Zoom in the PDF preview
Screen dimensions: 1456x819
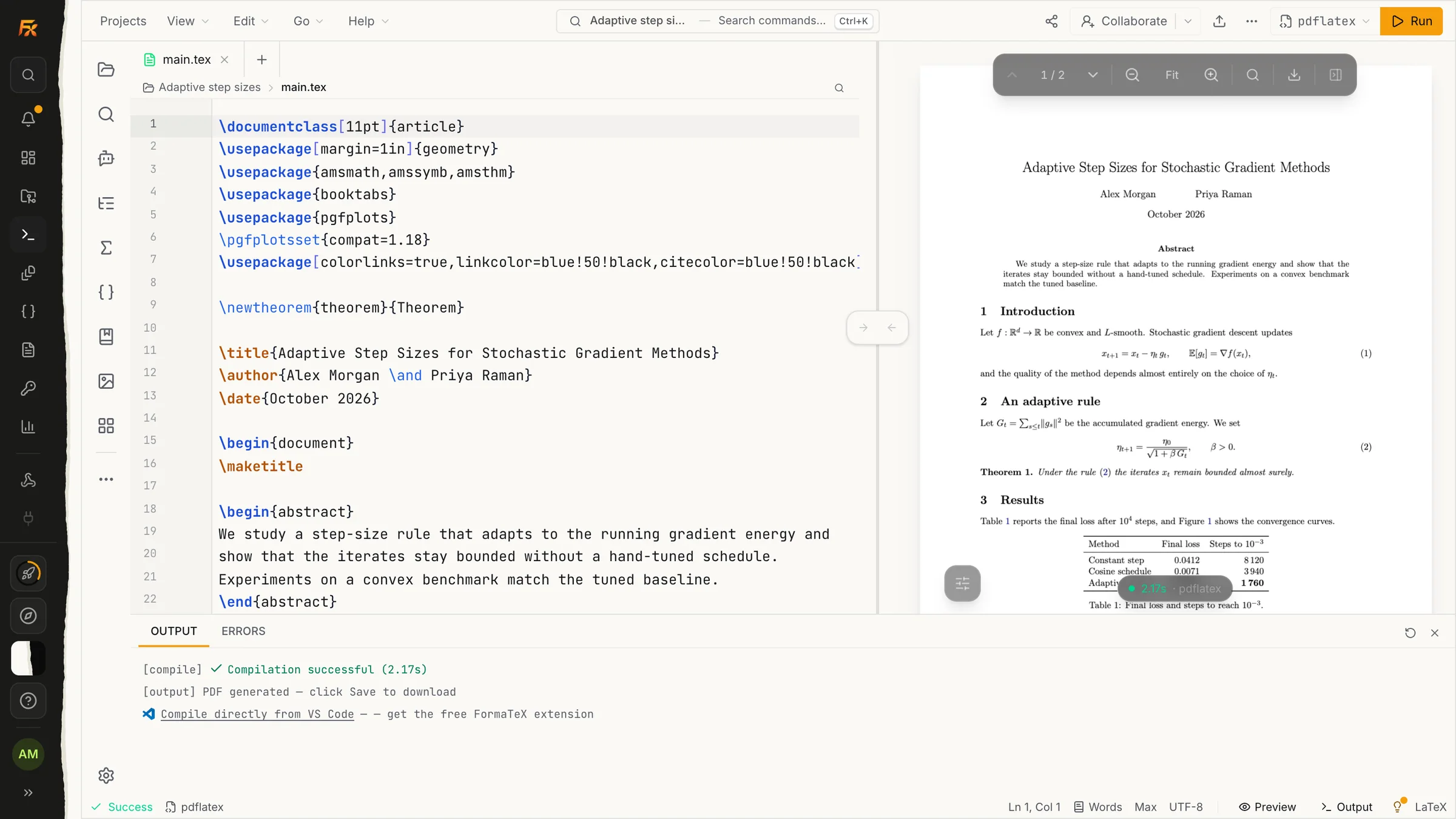pos(1212,75)
